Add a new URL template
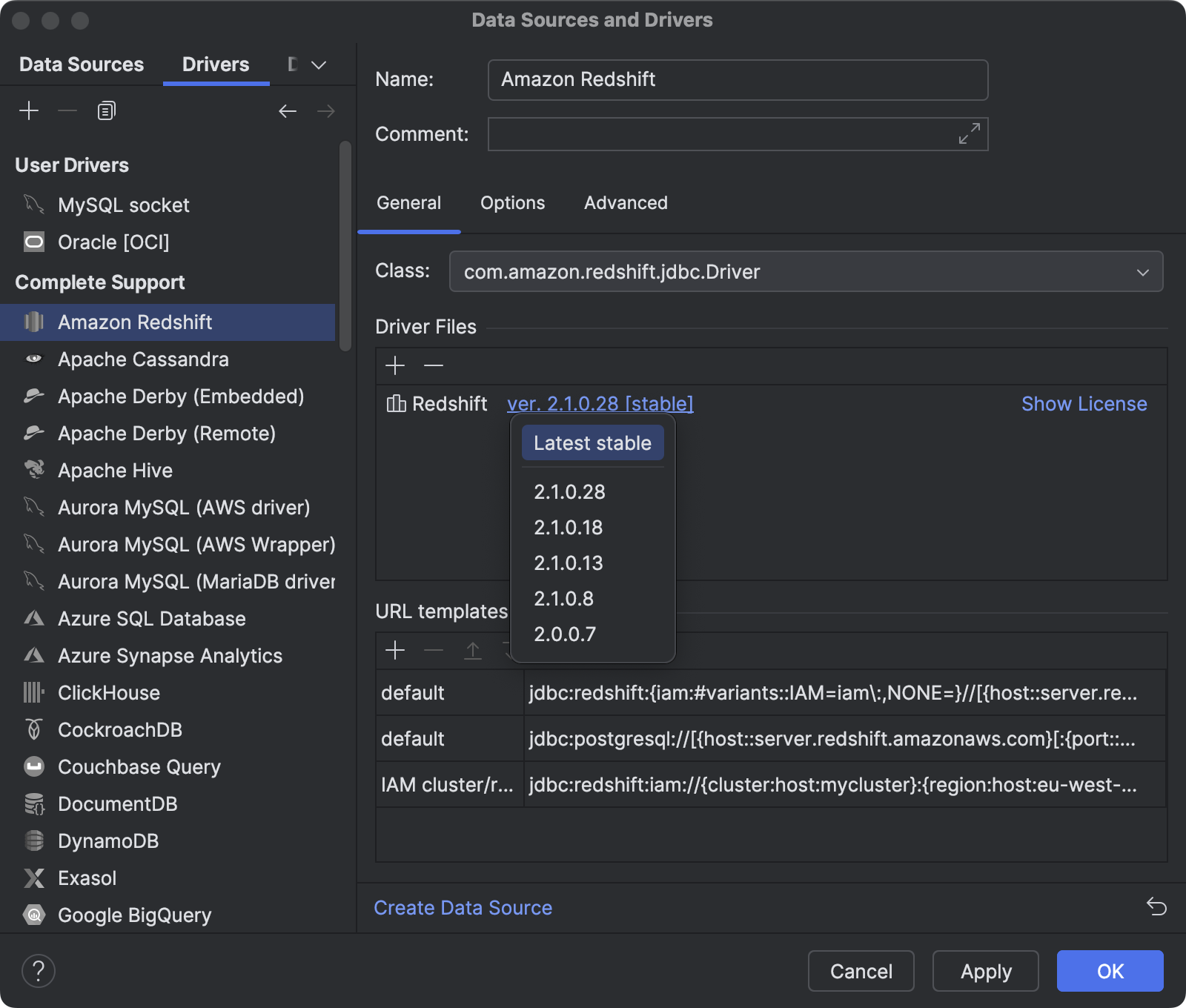This screenshot has width=1186, height=1008. [x=395, y=650]
